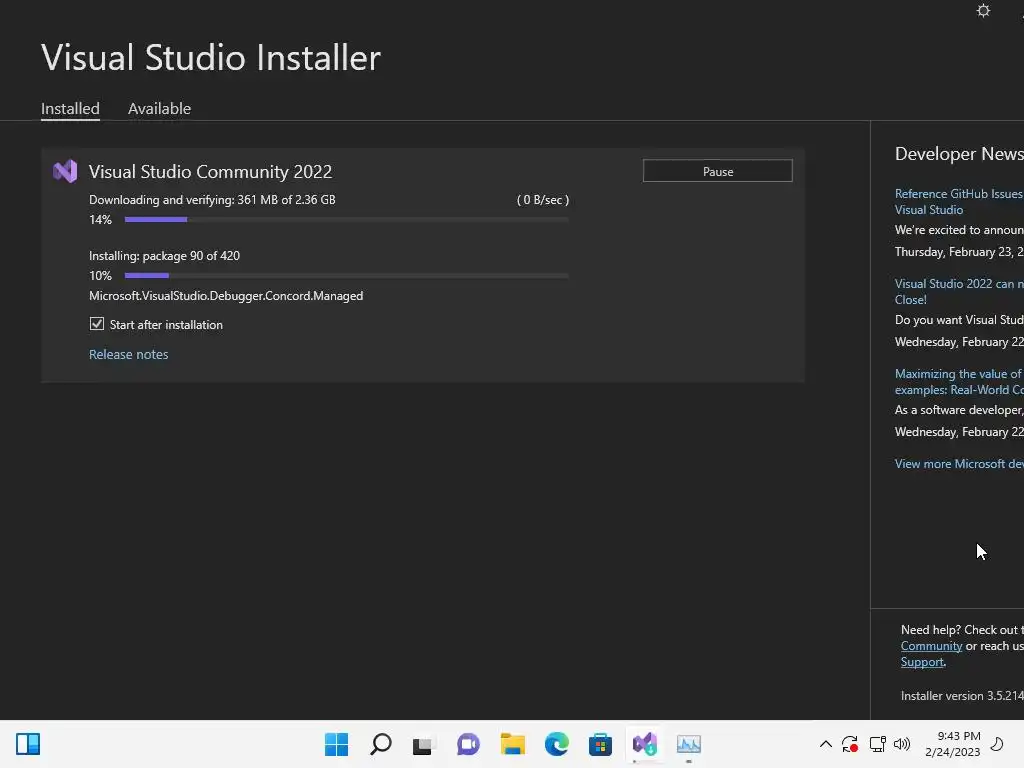This screenshot has width=1024, height=768.
Task: Click Visual Studio Community 2022 title
Action: (x=210, y=171)
